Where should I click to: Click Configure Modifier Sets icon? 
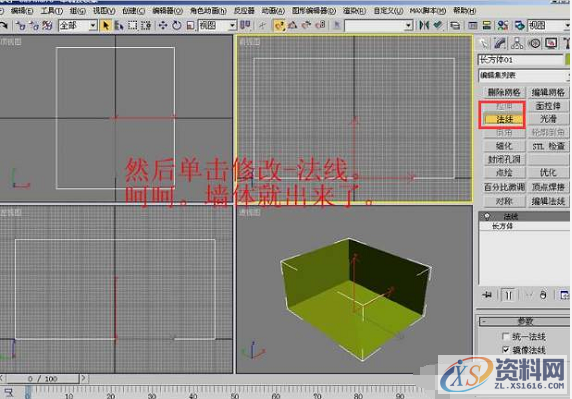pyautogui.click(x=564, y=295)
